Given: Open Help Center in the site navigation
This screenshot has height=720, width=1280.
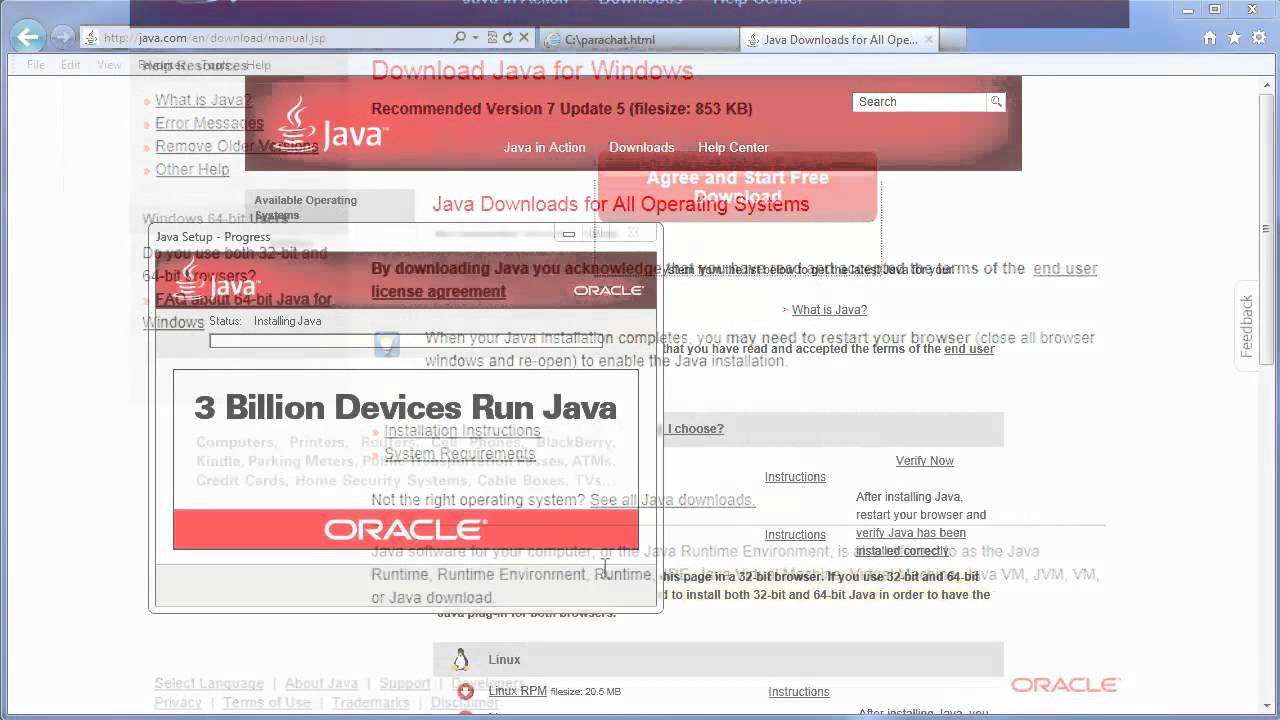Looking at the screenshot, I should (x=733, y=147).
